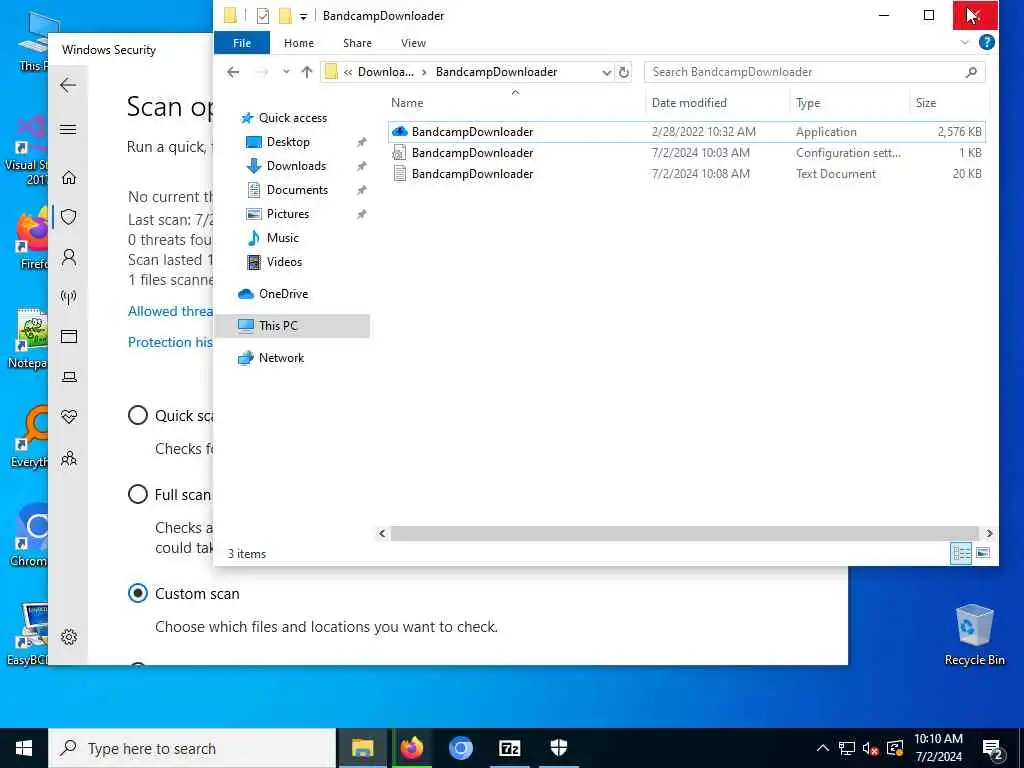
Task: Click the Back arrow in File Explorer
Action: (x=233, y=72)
